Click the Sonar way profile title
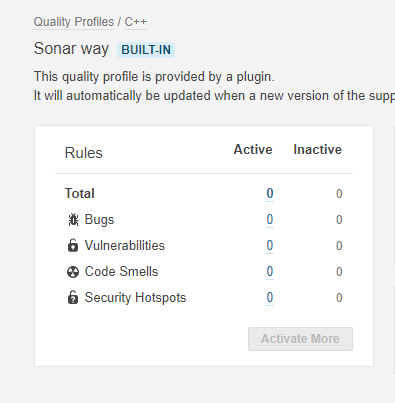Image resolution: width=395 pixels, height=403 pixels. [x=71, y=49]
